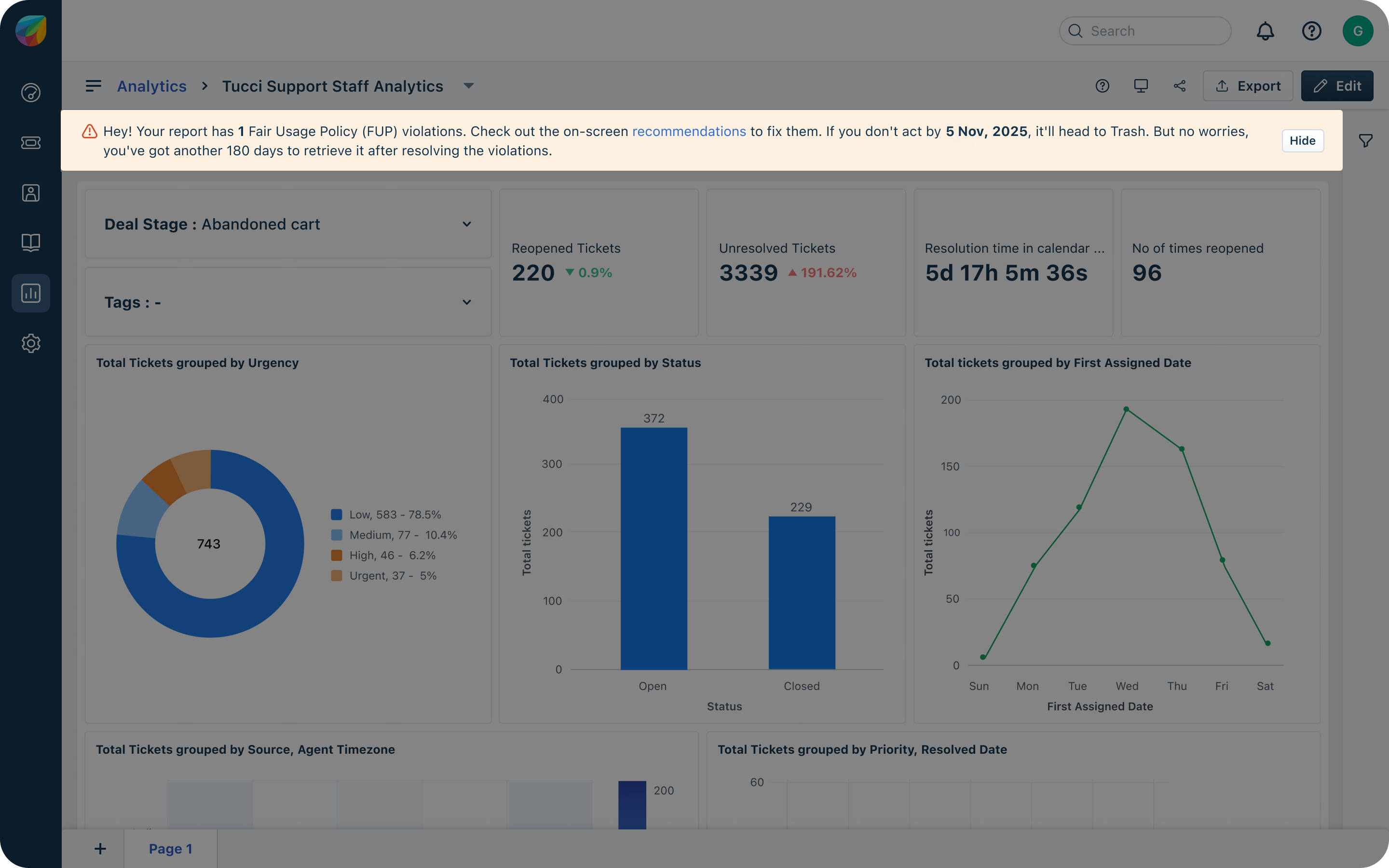The image size is (1389, 868).
Task: Open the Tickets icon in sidebar
Action: coord(30,142)
